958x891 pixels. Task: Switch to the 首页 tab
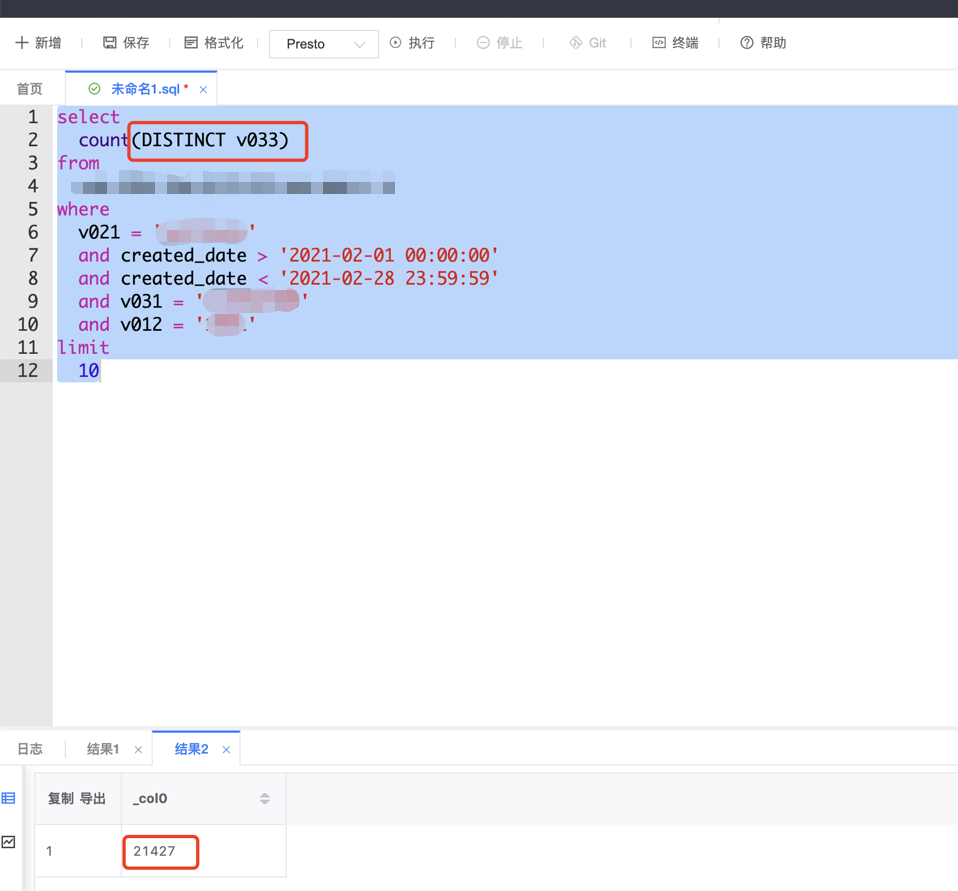tap(29, 89)
